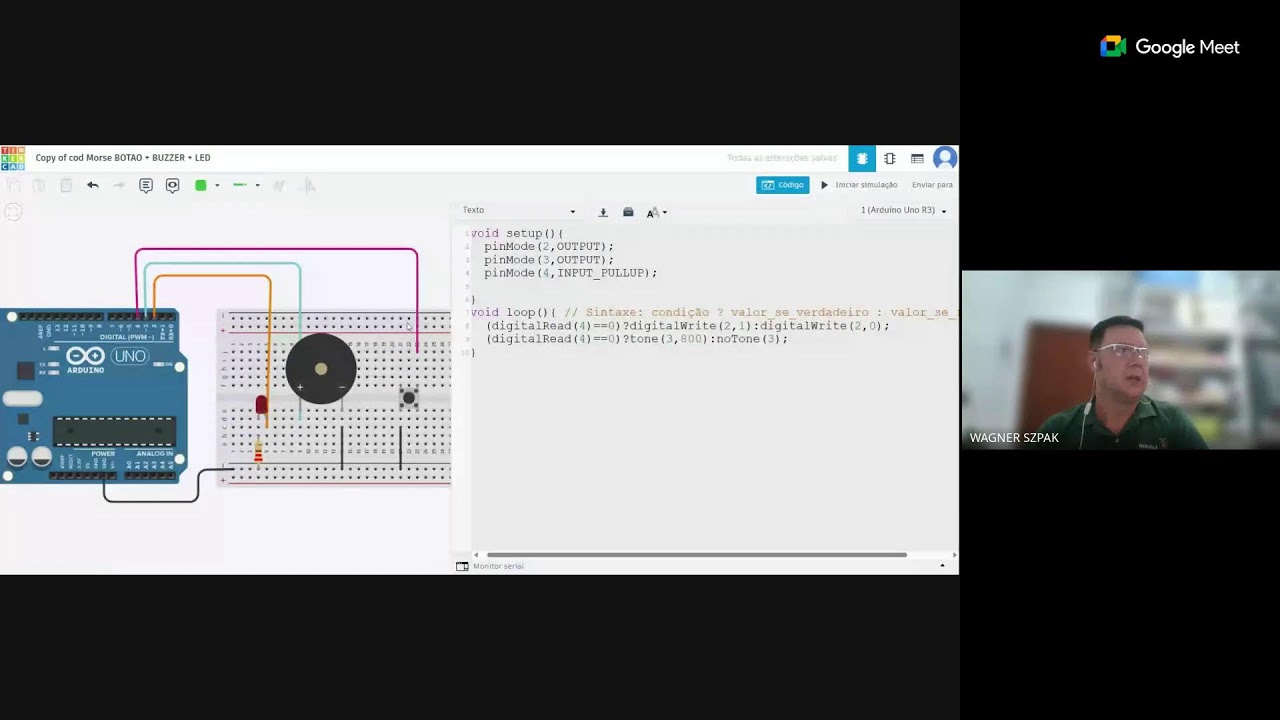This screenshot has width=1280, height=720.
Task: Open the notes tool icon
Action: tap(146, 185)
